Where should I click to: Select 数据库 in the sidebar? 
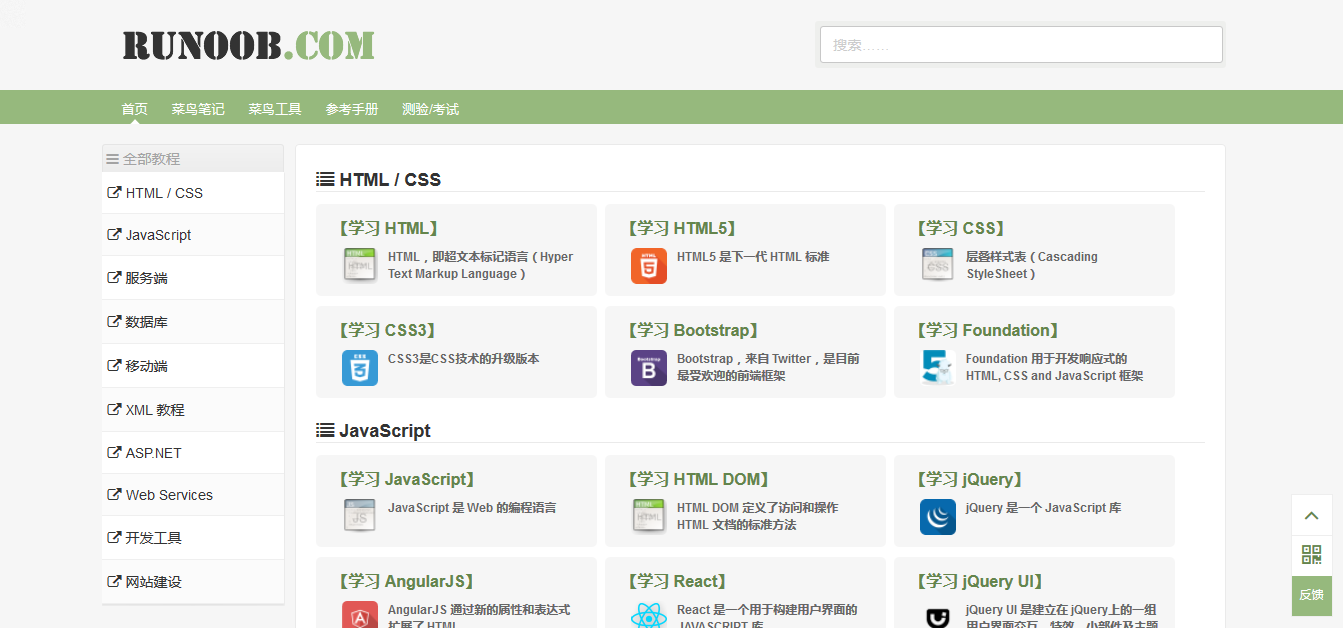pyautogui.click(x=193, y=322)
